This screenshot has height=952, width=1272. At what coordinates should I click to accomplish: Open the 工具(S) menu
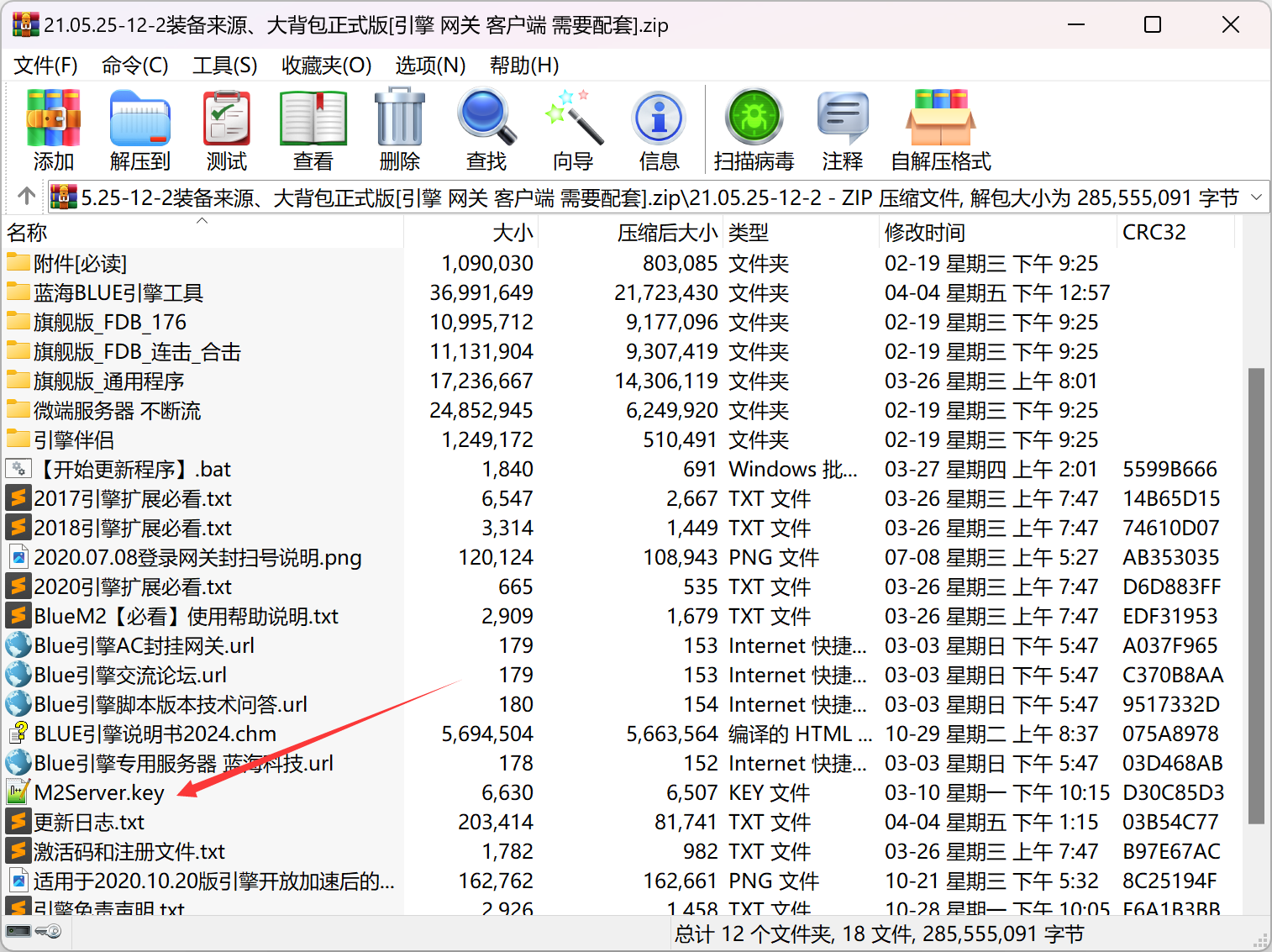(225, 66)
